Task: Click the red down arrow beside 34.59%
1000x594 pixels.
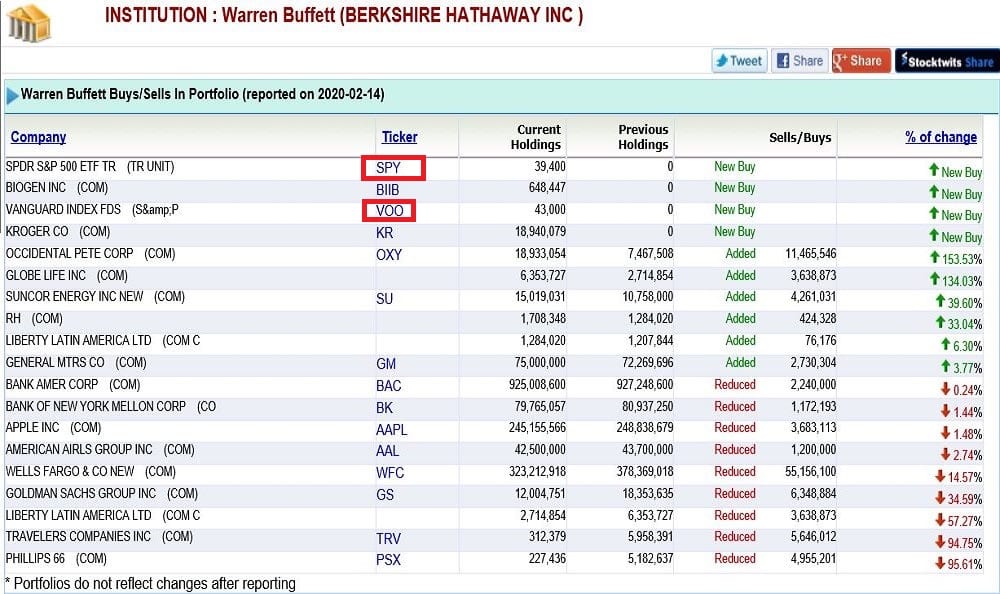Action: (940, 498)
